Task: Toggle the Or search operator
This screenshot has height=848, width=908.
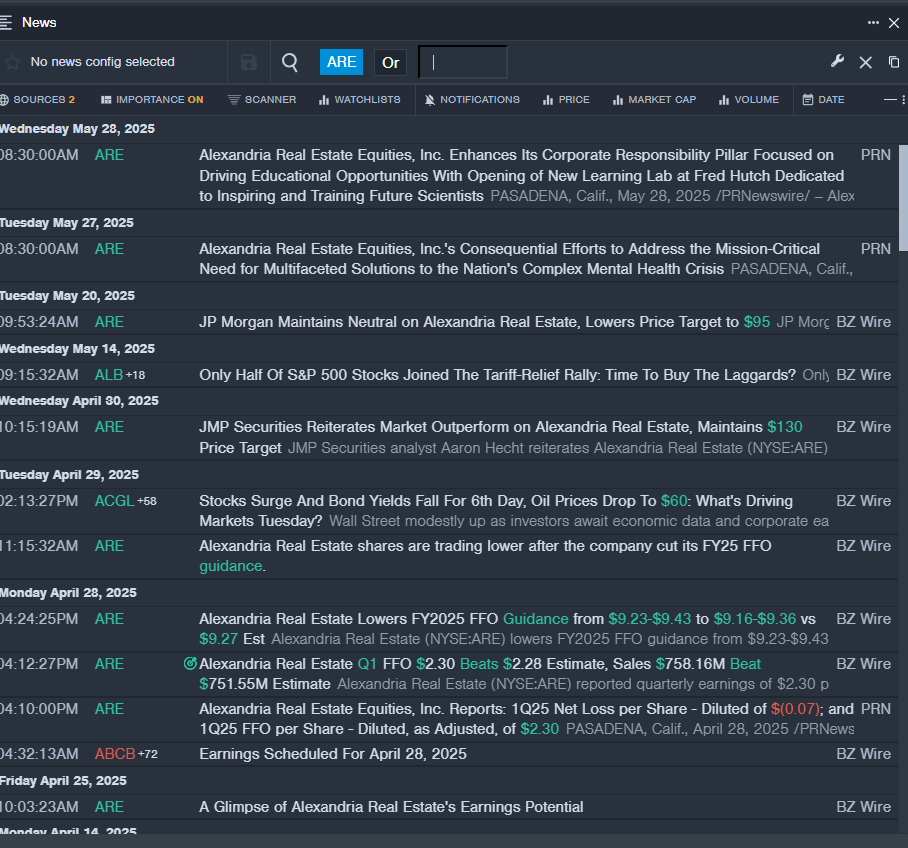Action: point(390,63)
